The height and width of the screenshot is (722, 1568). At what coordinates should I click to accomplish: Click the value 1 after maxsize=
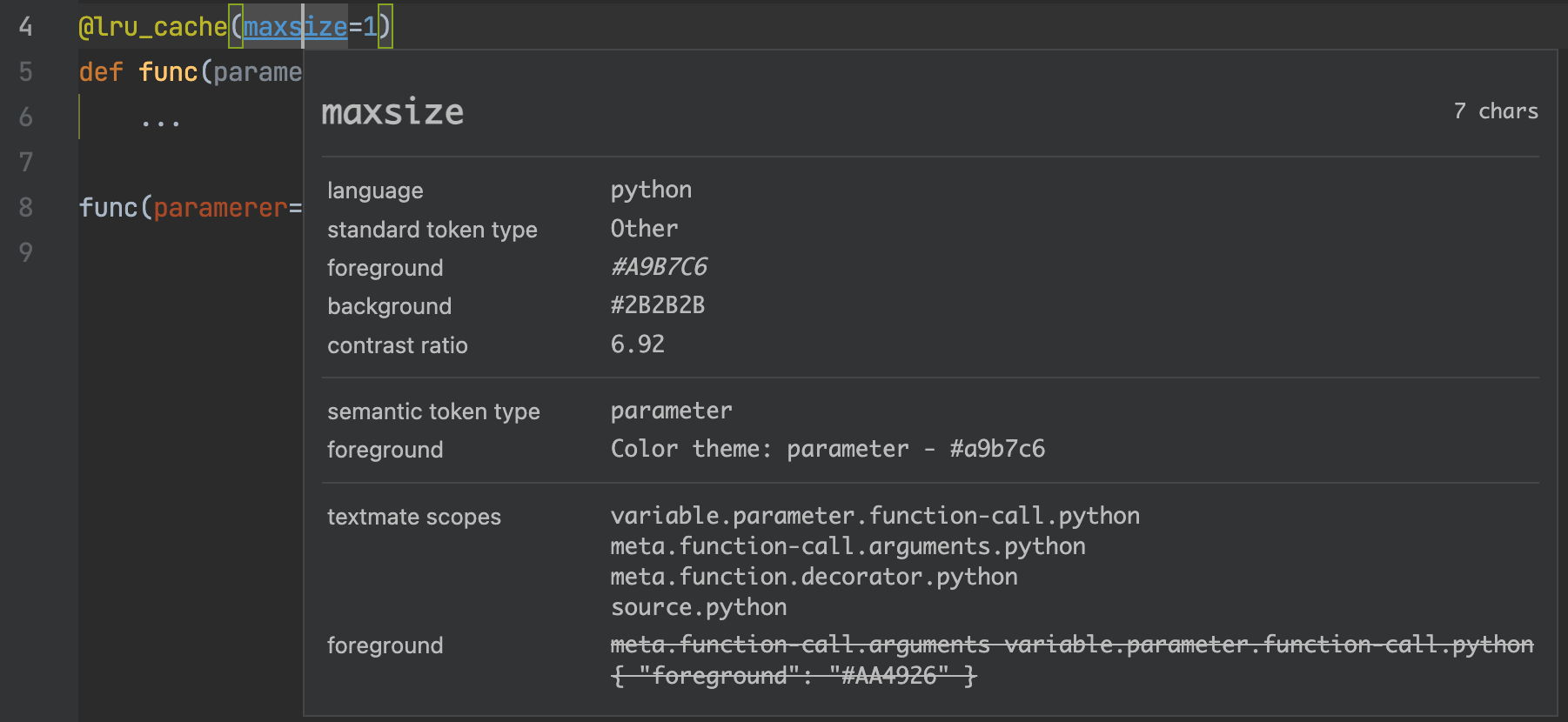[371, 27]
